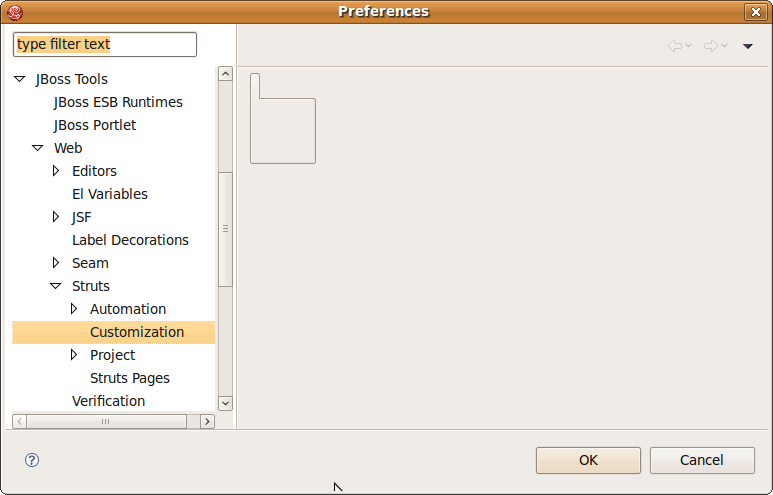Screen dimensions: 773x495
Task: Select the JBoss Tools label
Action: (x=71, y=79)
